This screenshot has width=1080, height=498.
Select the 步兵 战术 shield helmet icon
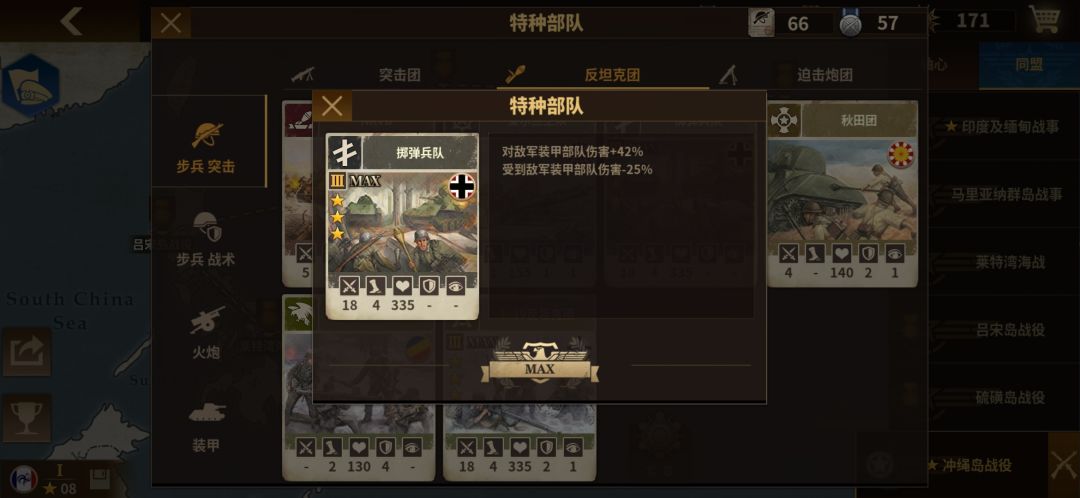coord(207,227)
